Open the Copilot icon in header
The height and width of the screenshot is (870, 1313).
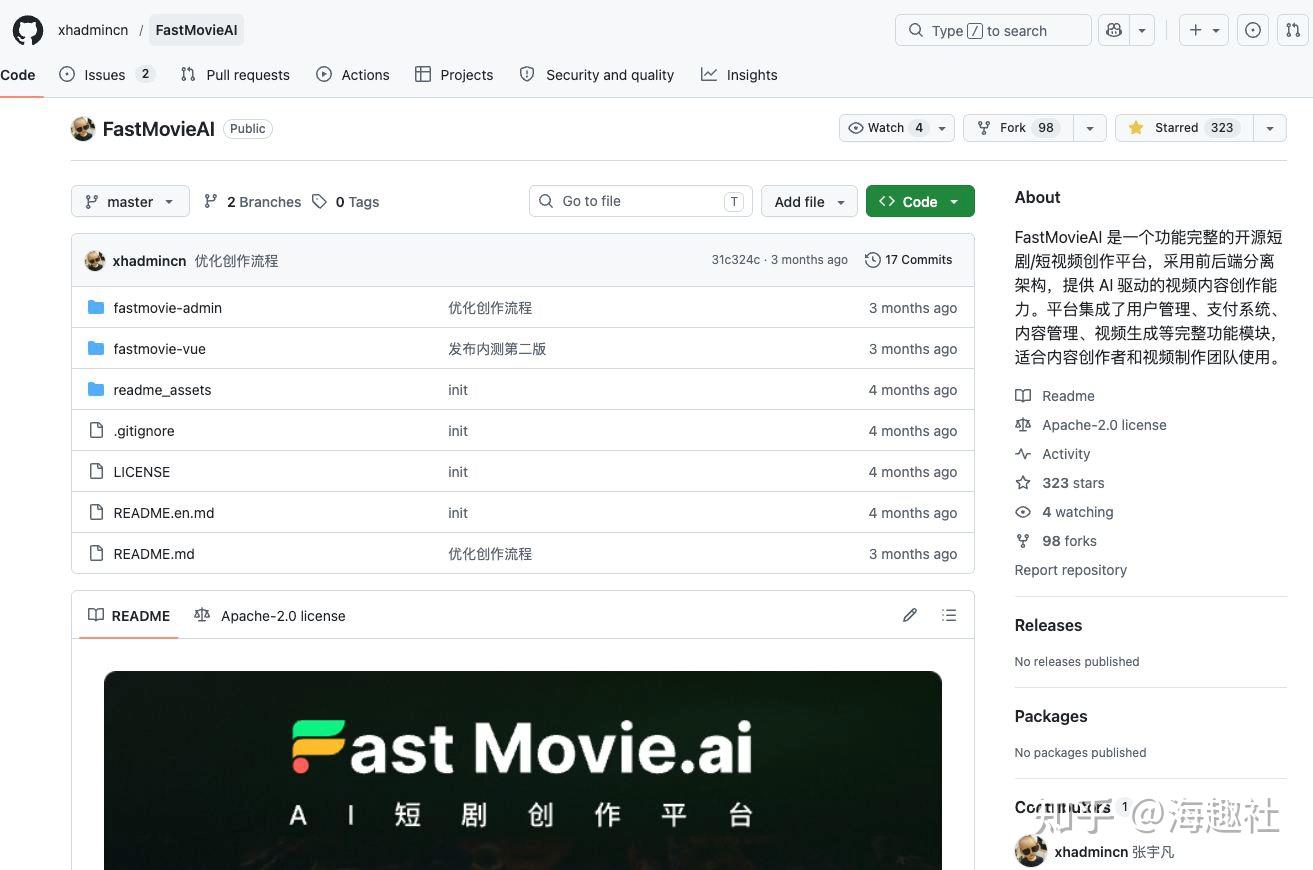[1114, 30]
